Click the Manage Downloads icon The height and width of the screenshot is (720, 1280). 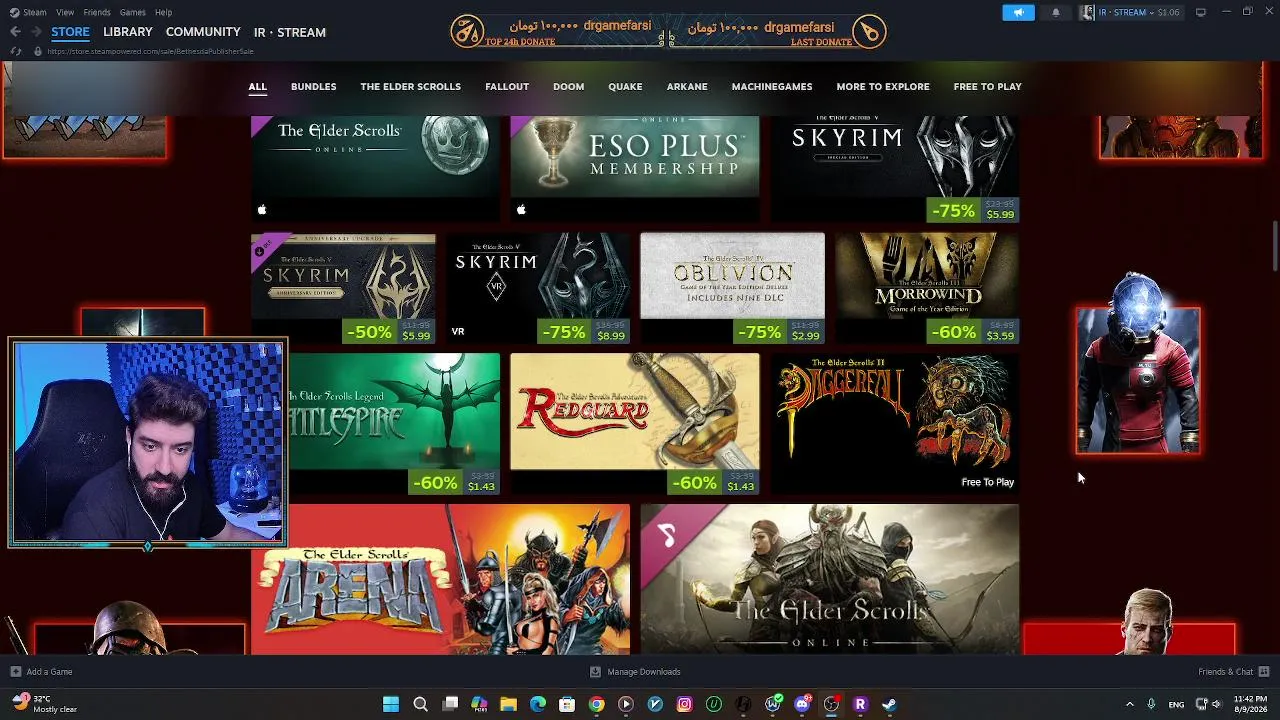pyautogui.click(x=595, y=672)
